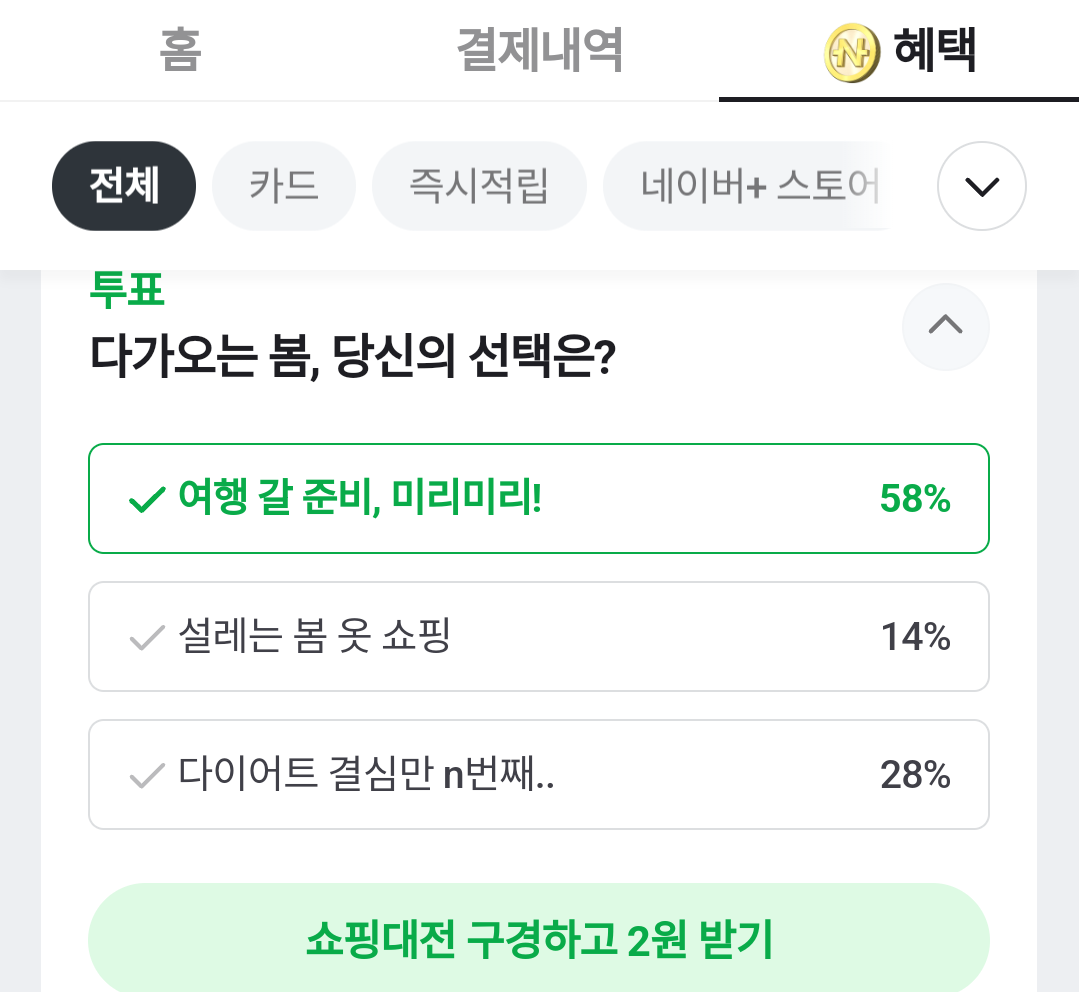Vote for 여행 갈 준비, 미리미리!
This screenshot has width=1079, height=992.
(x=539, y=499)
